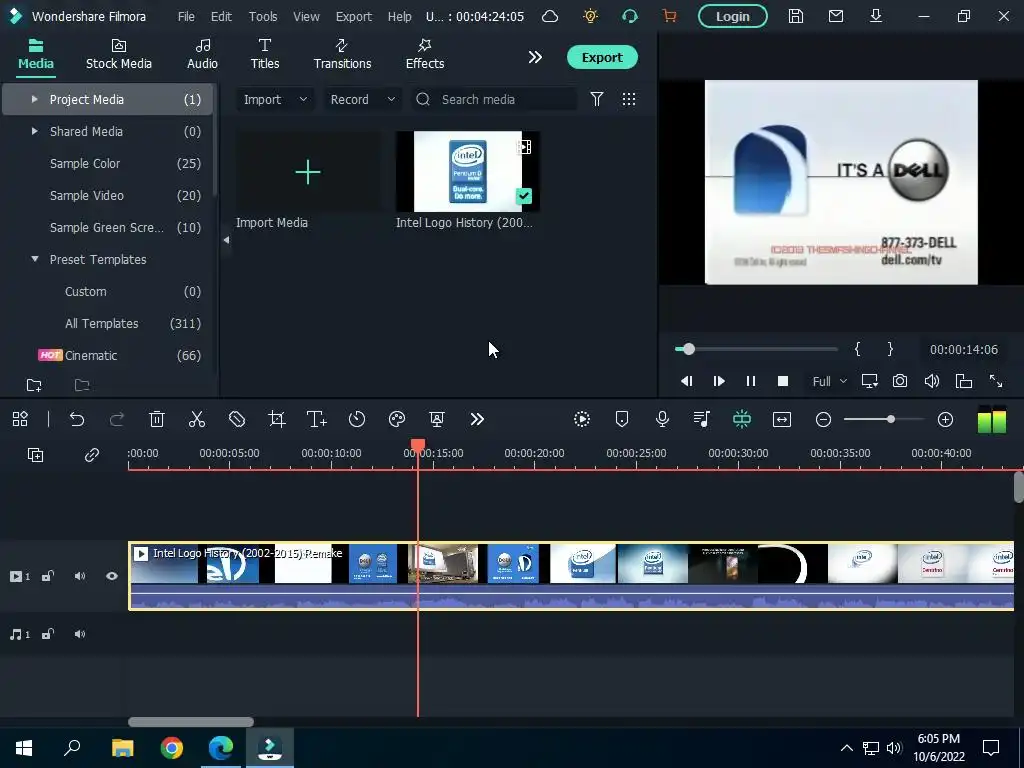The height and width of the screenshot is (768, 1024).
Task: Select Sample Color category
Action: coord(108,163)
